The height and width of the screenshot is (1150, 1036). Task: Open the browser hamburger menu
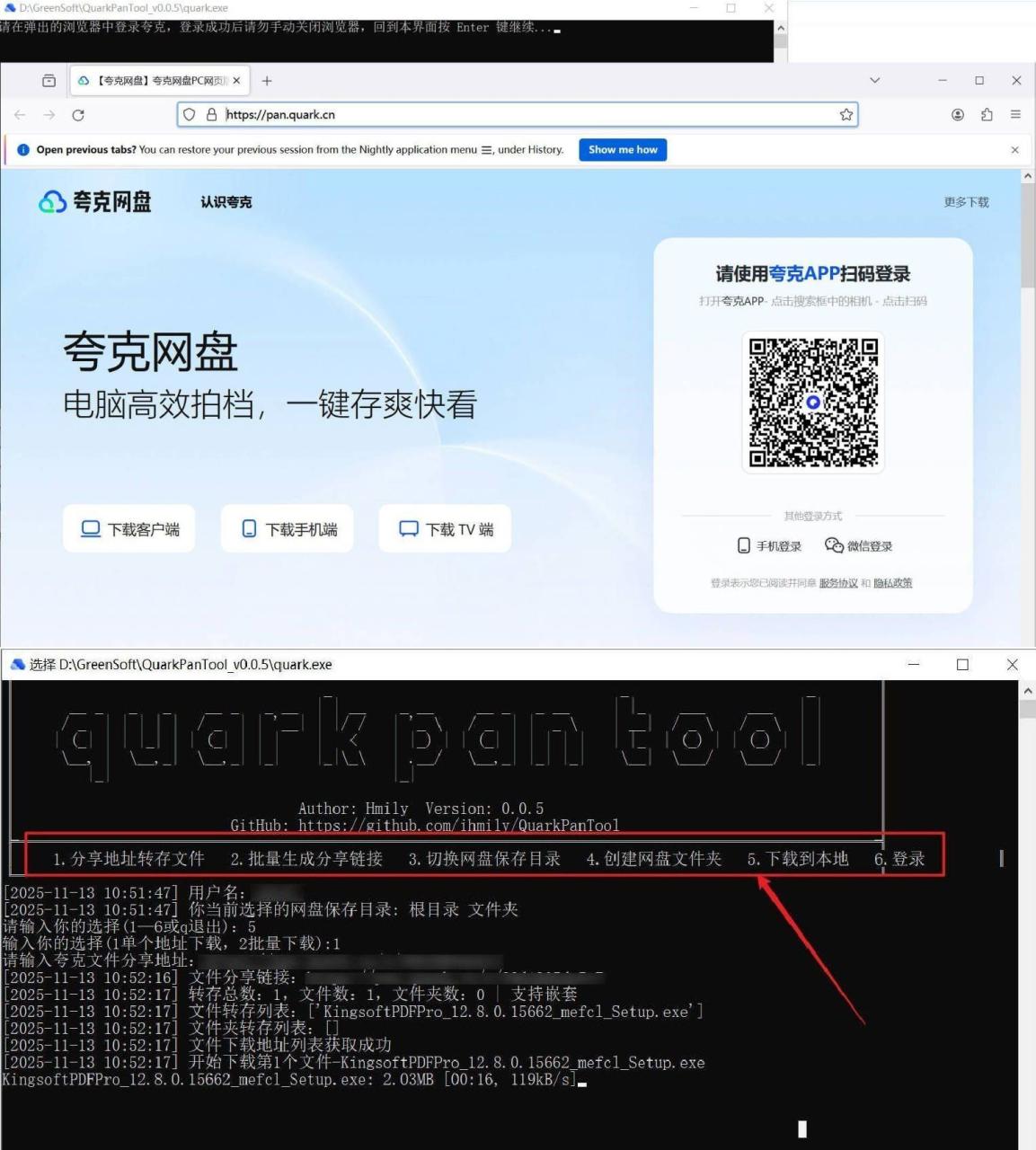(1016, 114)
